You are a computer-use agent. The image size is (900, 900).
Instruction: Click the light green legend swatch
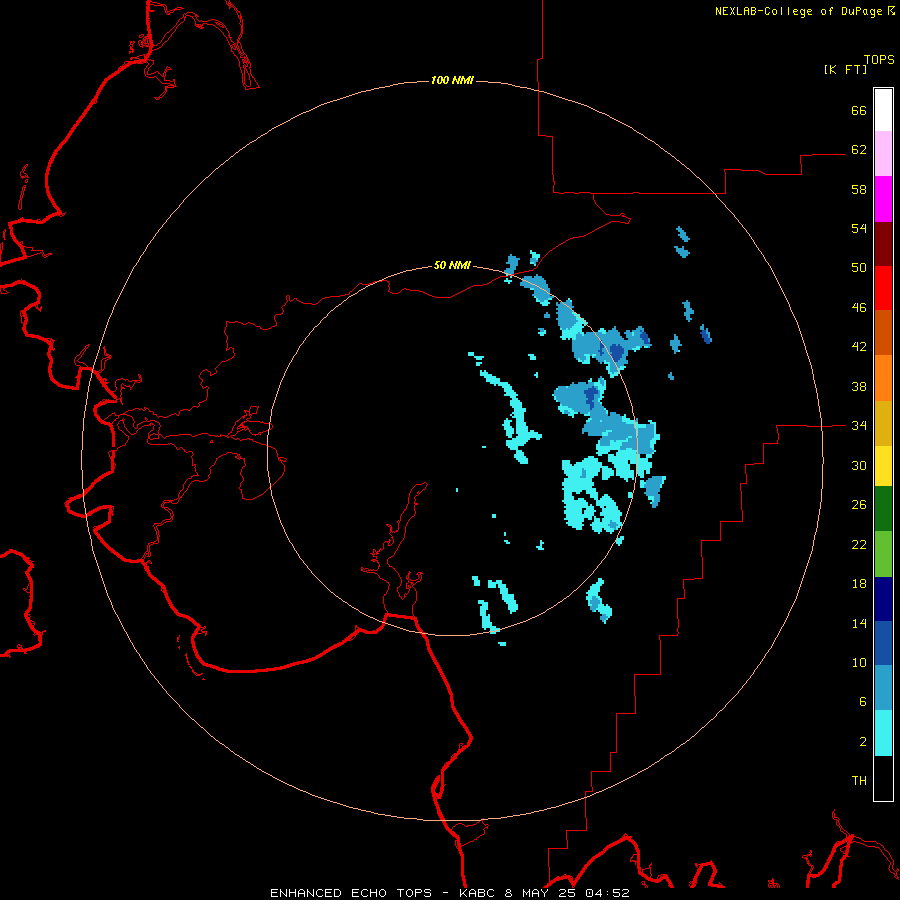883,554
